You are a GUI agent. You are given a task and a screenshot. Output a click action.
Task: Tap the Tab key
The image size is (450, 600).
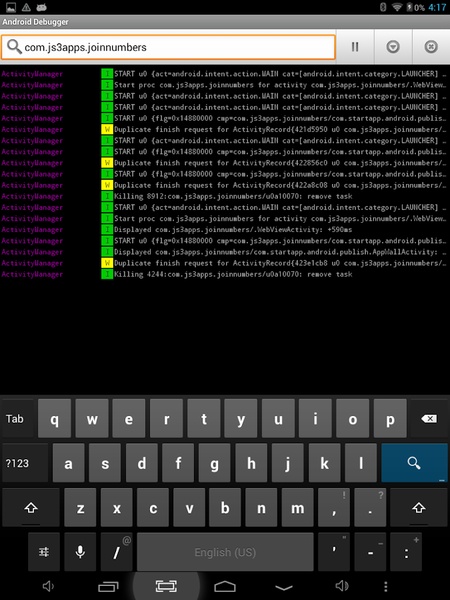[18, 419]
